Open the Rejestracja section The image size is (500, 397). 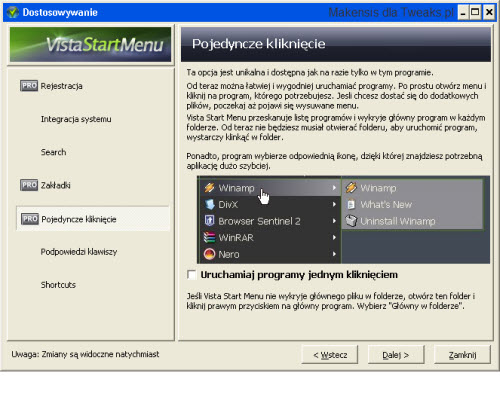61,86
